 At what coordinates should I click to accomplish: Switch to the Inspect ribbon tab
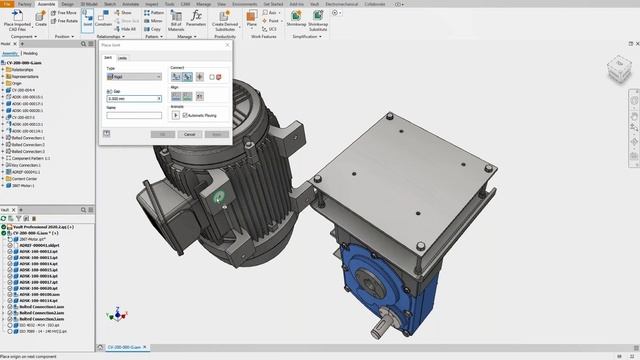point(152,4)
